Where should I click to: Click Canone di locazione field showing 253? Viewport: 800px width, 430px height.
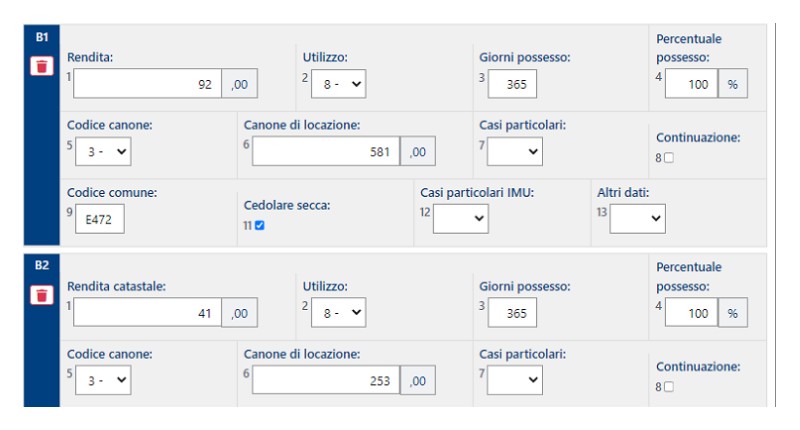pyautogui.click(x=326, y=380)
